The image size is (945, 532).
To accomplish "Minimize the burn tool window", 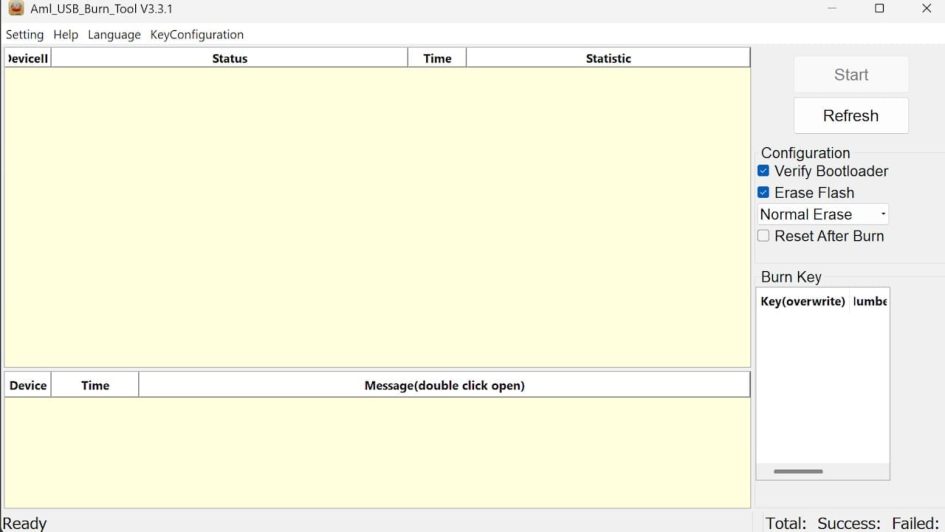I will [x=832, y=8].
